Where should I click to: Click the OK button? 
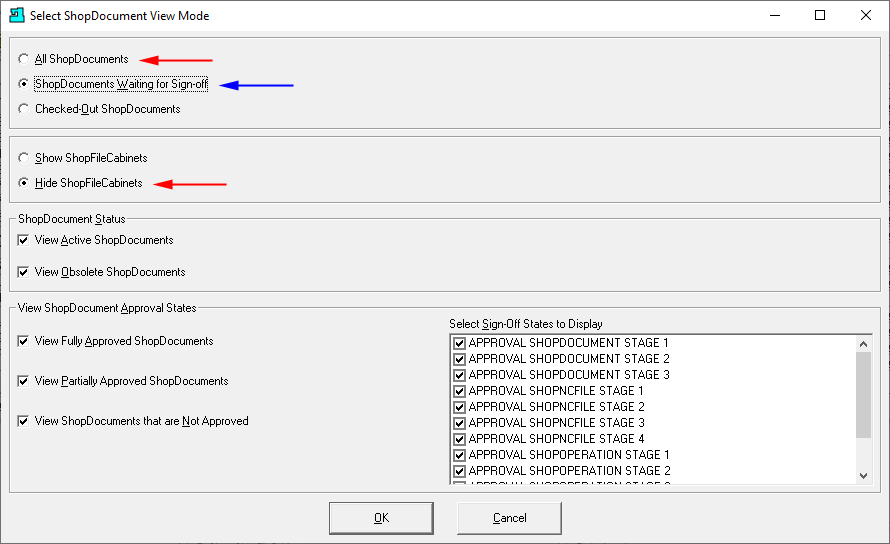(381, 518)
